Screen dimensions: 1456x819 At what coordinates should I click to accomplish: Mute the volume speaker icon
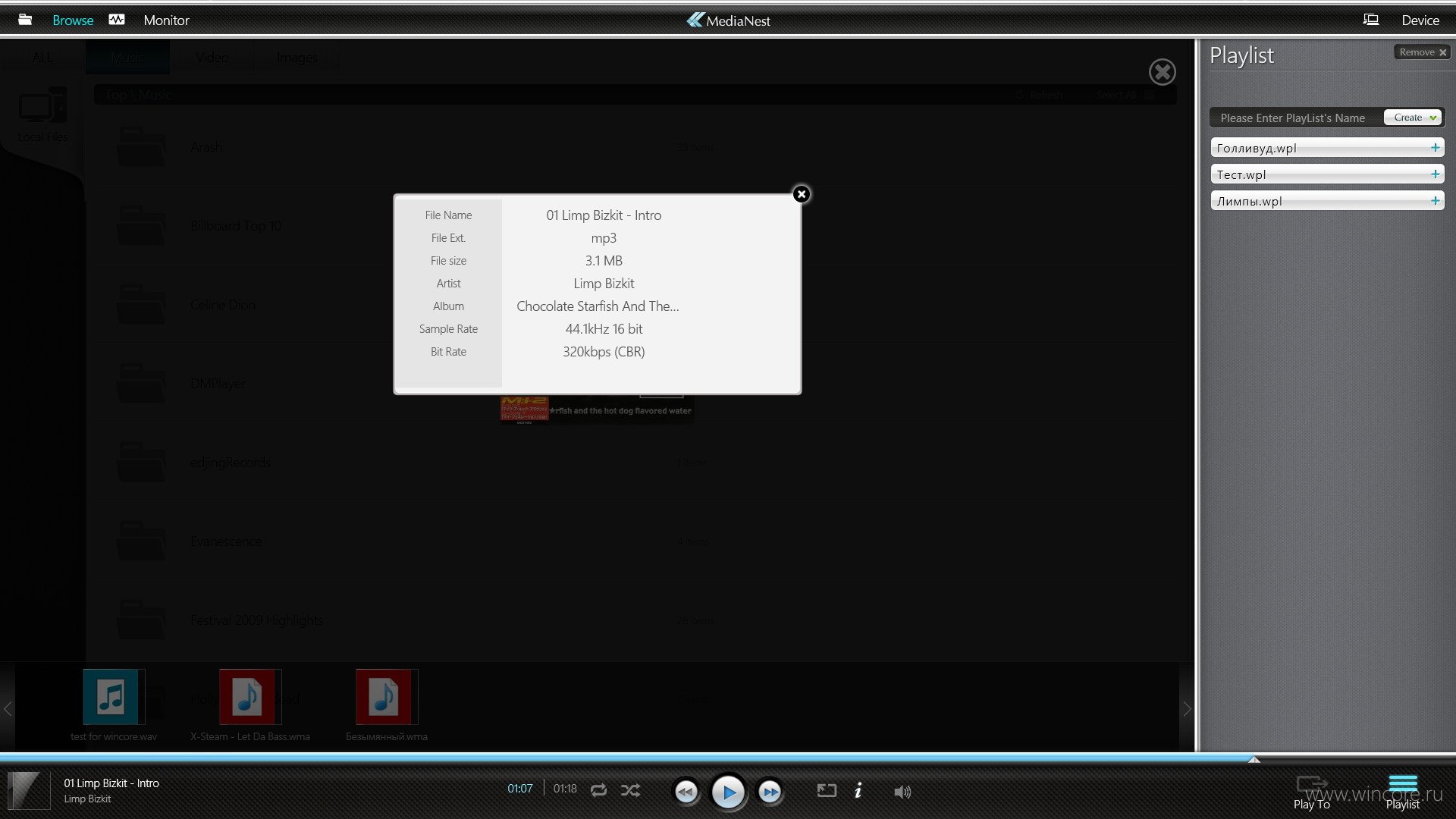pos(902,792)
